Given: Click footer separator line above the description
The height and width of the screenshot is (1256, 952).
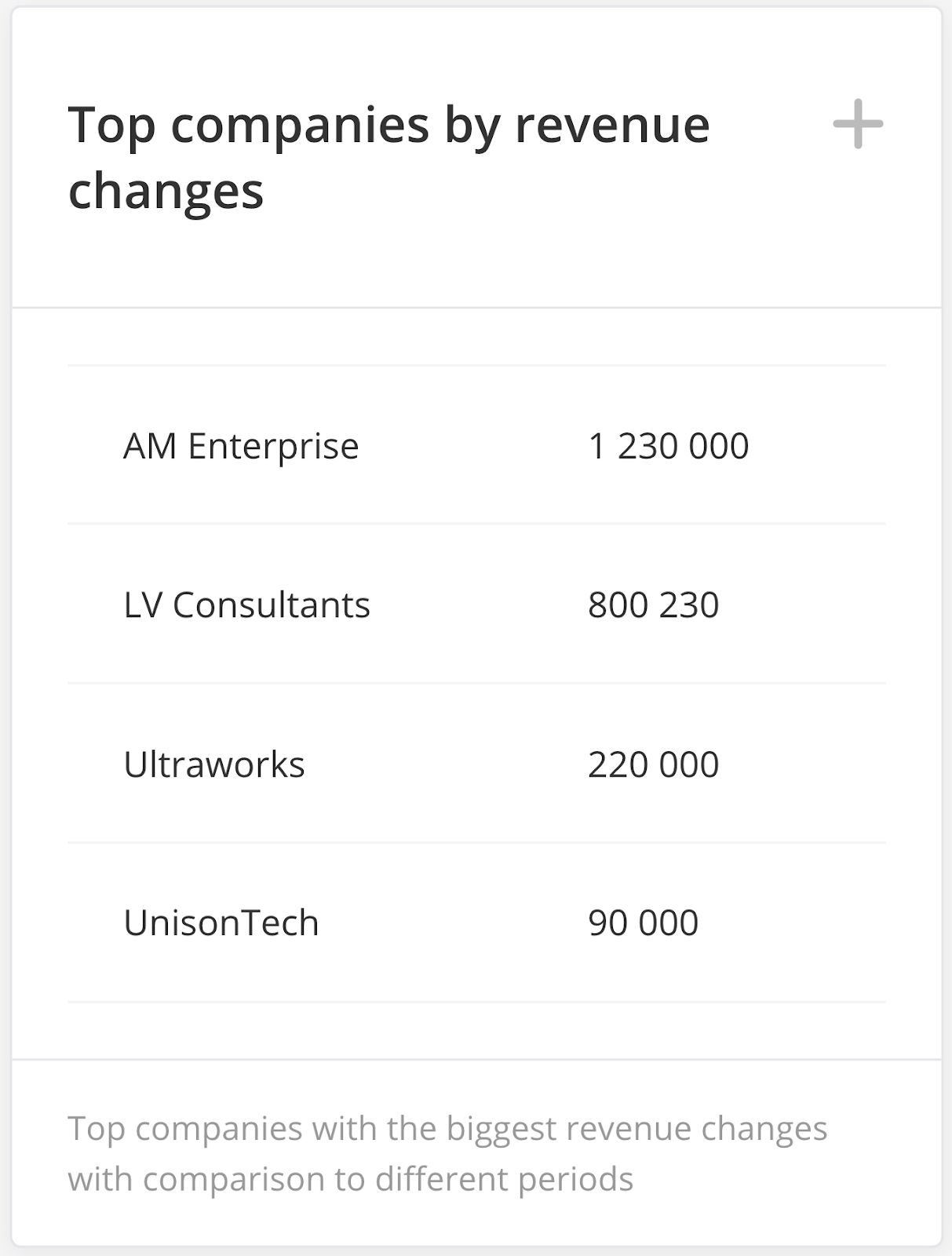Looking at the screenshot, I should point(476,1060).
